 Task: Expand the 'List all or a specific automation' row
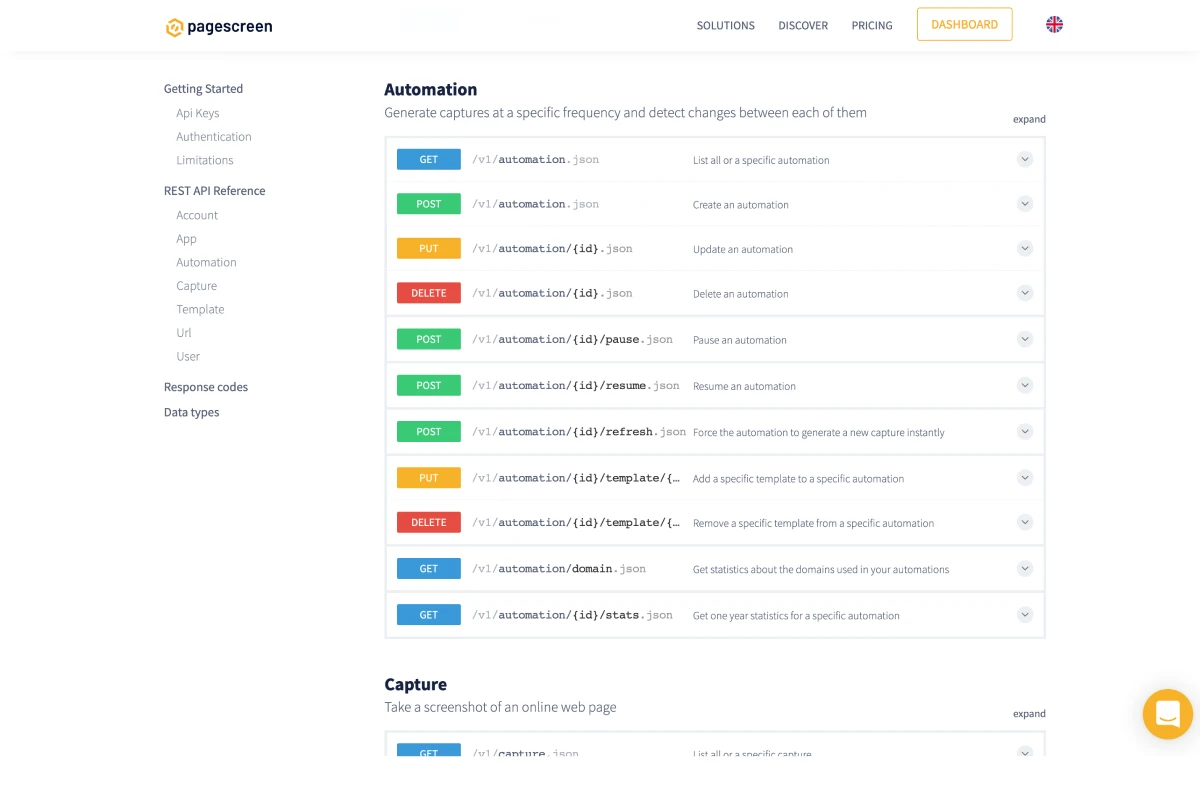click(1024, 159)
